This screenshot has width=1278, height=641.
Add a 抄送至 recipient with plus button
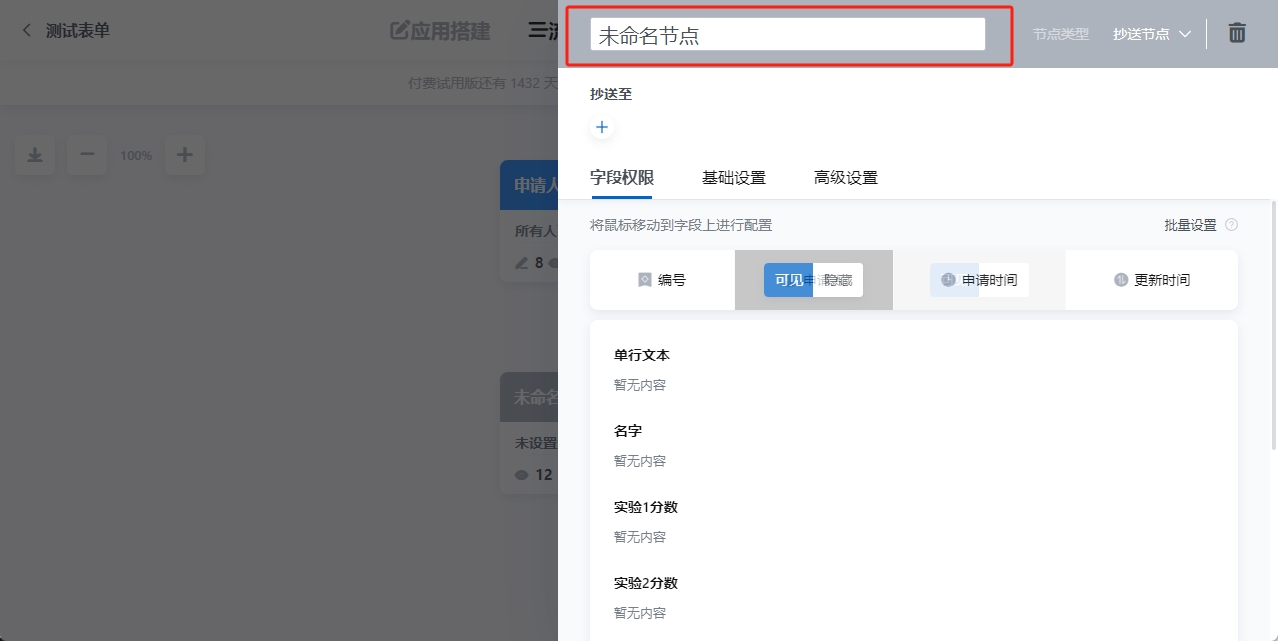click(x=602, y=127)
